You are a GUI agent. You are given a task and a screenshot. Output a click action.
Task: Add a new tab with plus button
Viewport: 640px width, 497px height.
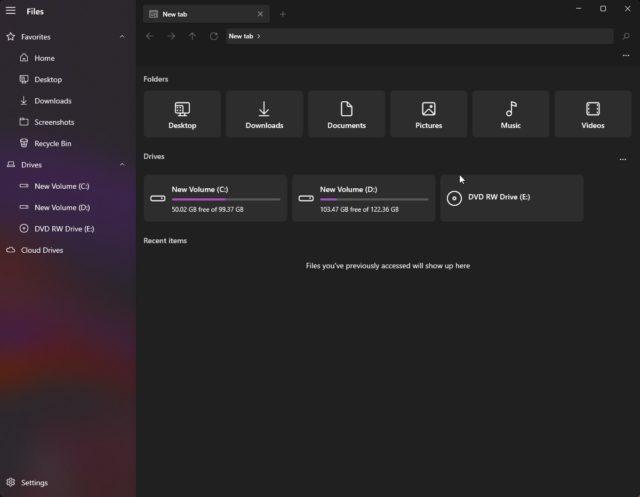click(282, 14)
